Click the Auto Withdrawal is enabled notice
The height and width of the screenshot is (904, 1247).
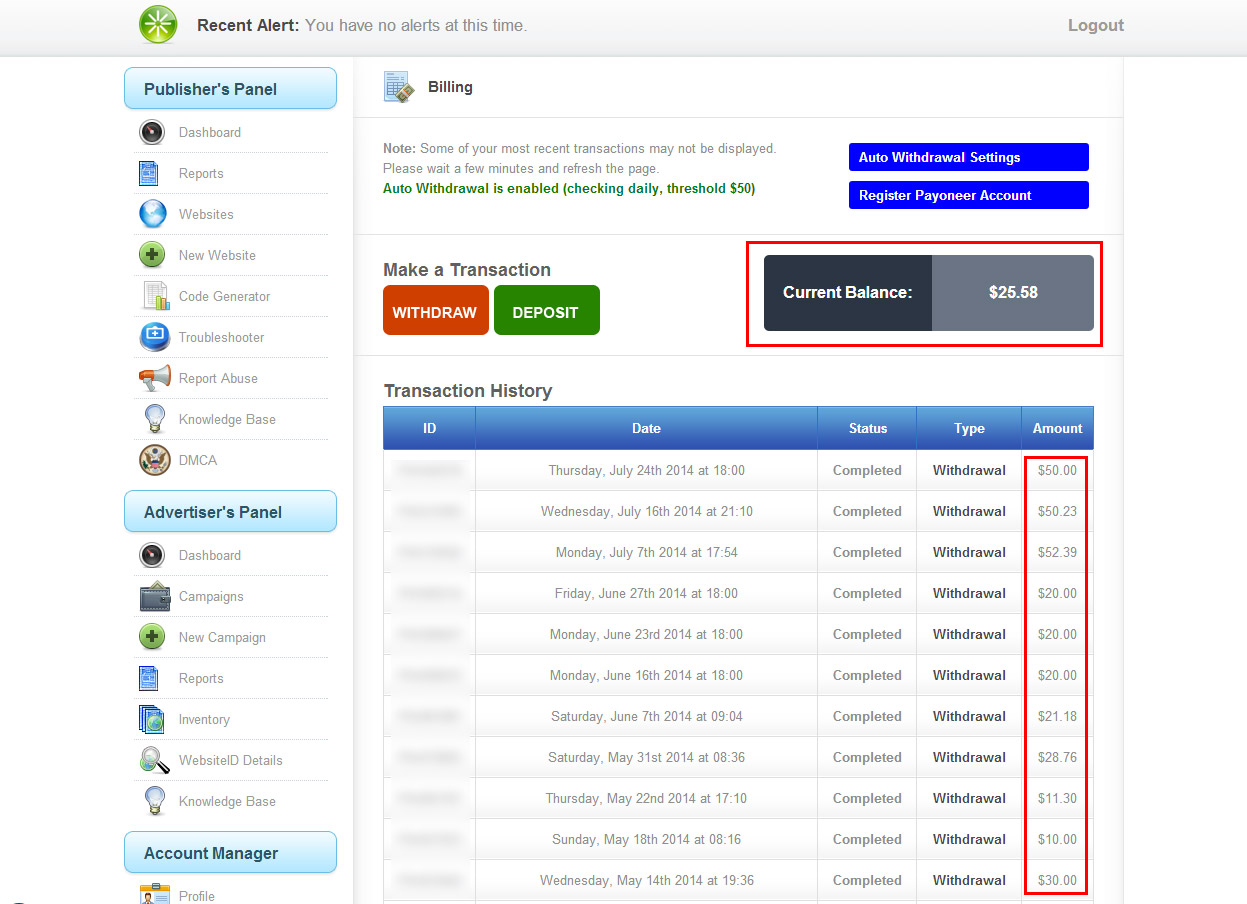[569, 188]
